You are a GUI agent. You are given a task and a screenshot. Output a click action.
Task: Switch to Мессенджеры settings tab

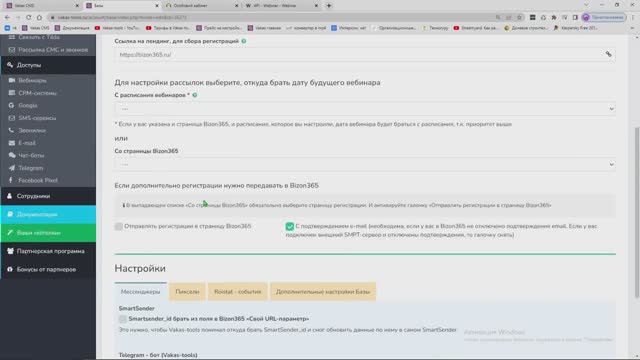tap(140, 291)
